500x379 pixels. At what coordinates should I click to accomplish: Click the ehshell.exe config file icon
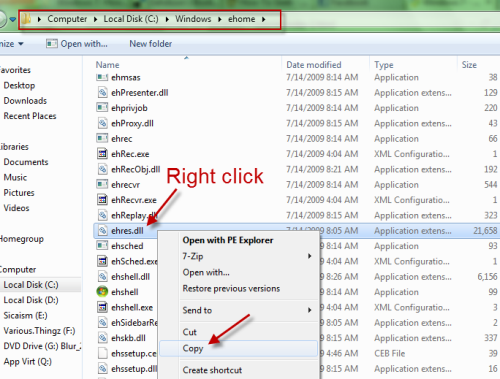(x=102, y=307)
